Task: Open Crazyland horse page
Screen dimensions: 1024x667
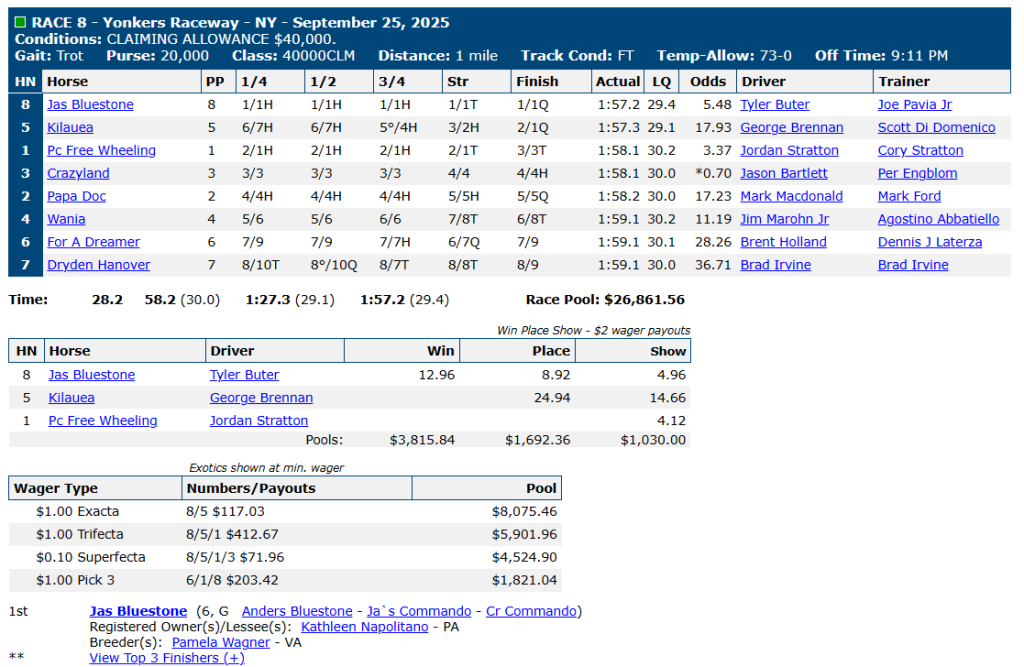Action: pos(78,174)
